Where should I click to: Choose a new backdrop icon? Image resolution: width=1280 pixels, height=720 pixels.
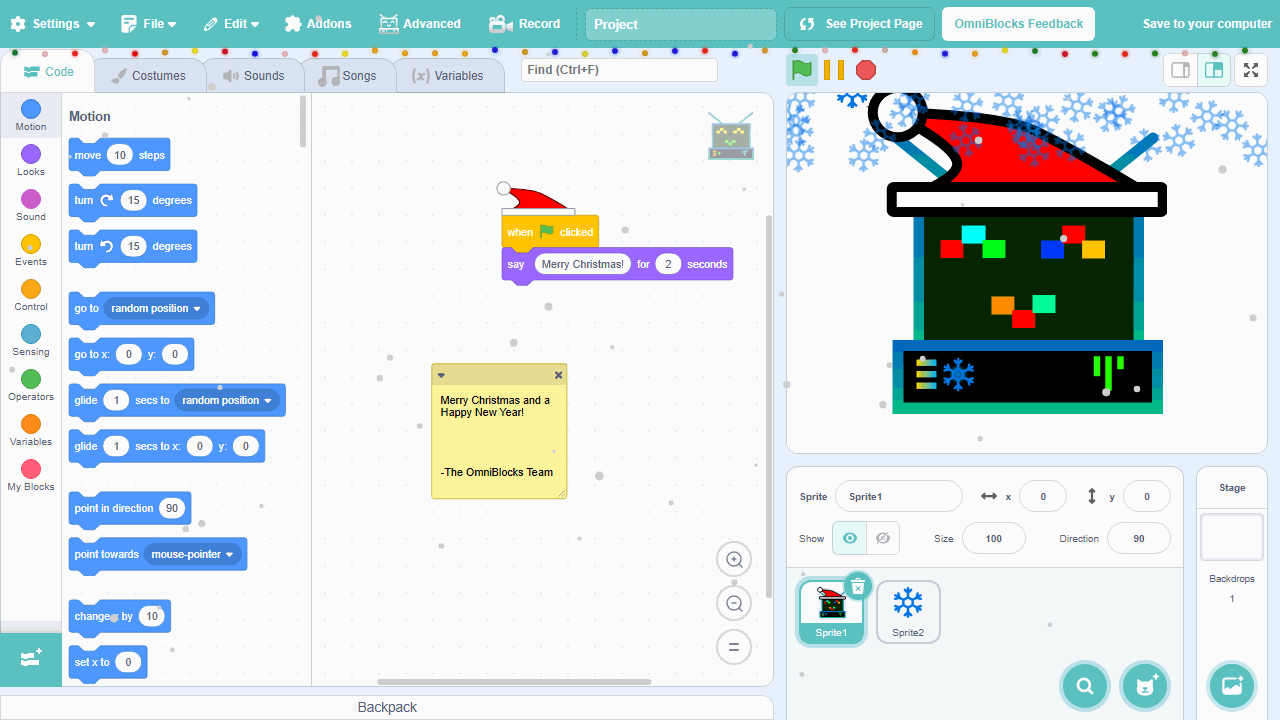(x=1232, y=686)
